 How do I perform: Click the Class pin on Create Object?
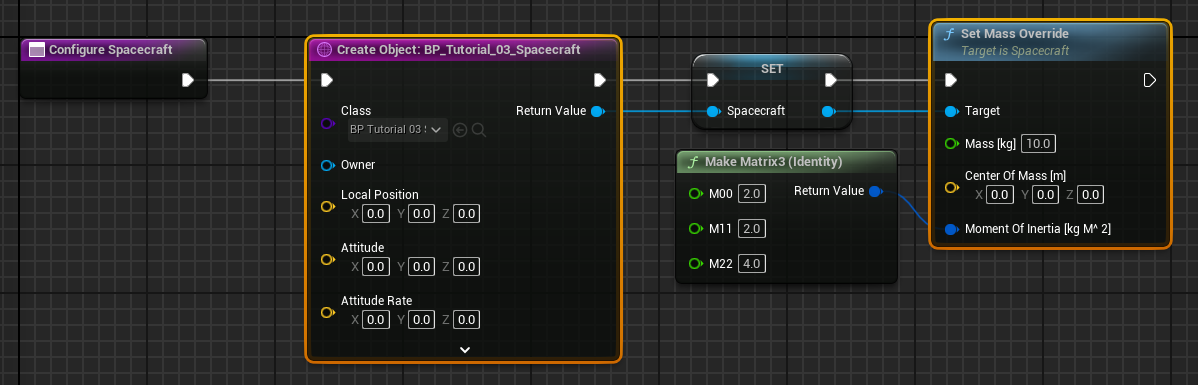coord(328,123)
